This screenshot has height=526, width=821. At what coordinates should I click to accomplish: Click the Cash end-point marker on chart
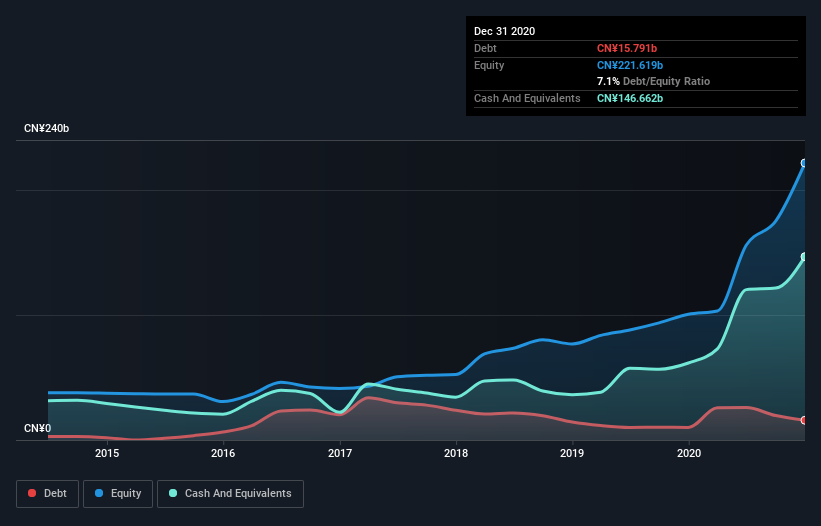(x=804, y=256)
